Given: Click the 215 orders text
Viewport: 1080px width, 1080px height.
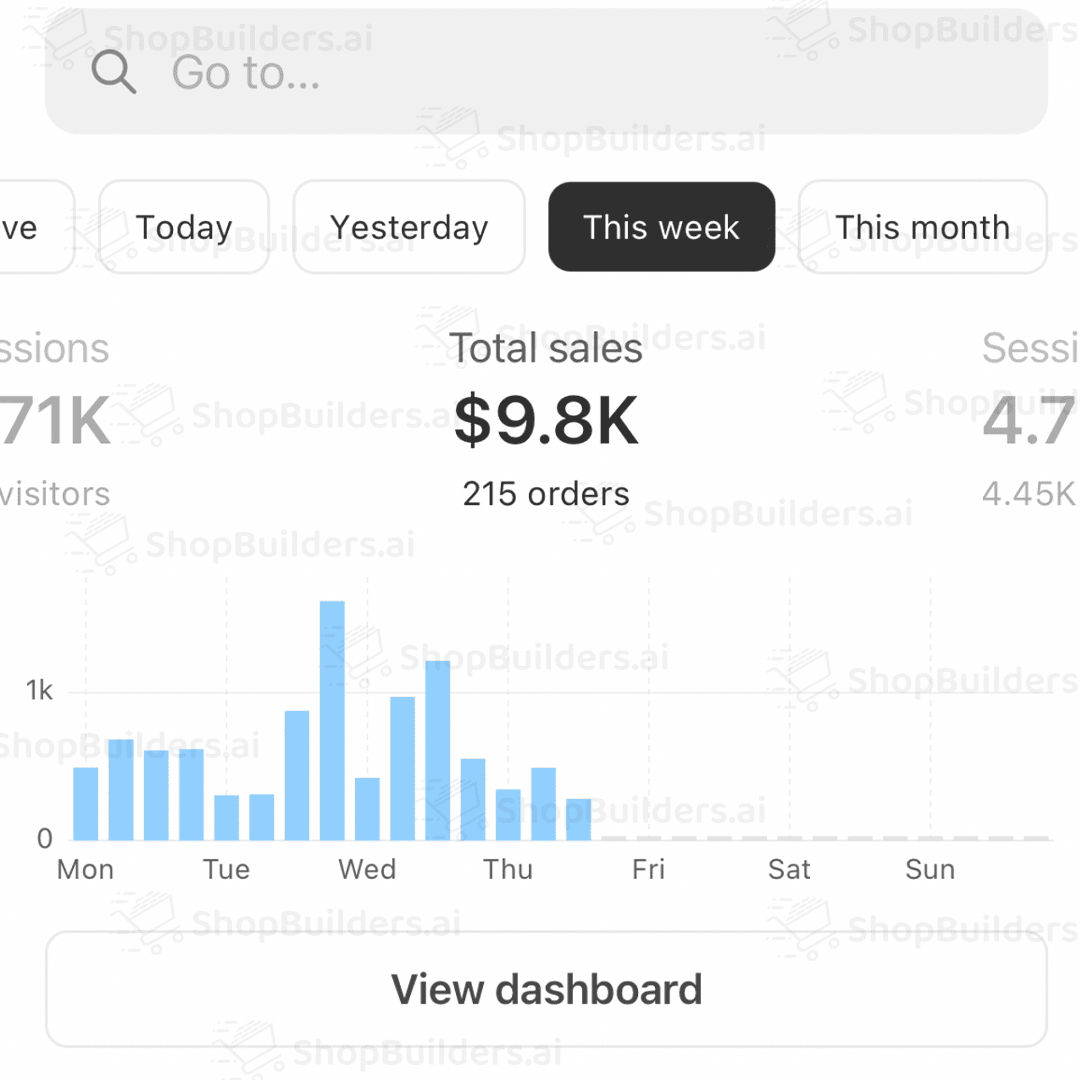Looking at the screenshot, I should click(x=546, y=493).
